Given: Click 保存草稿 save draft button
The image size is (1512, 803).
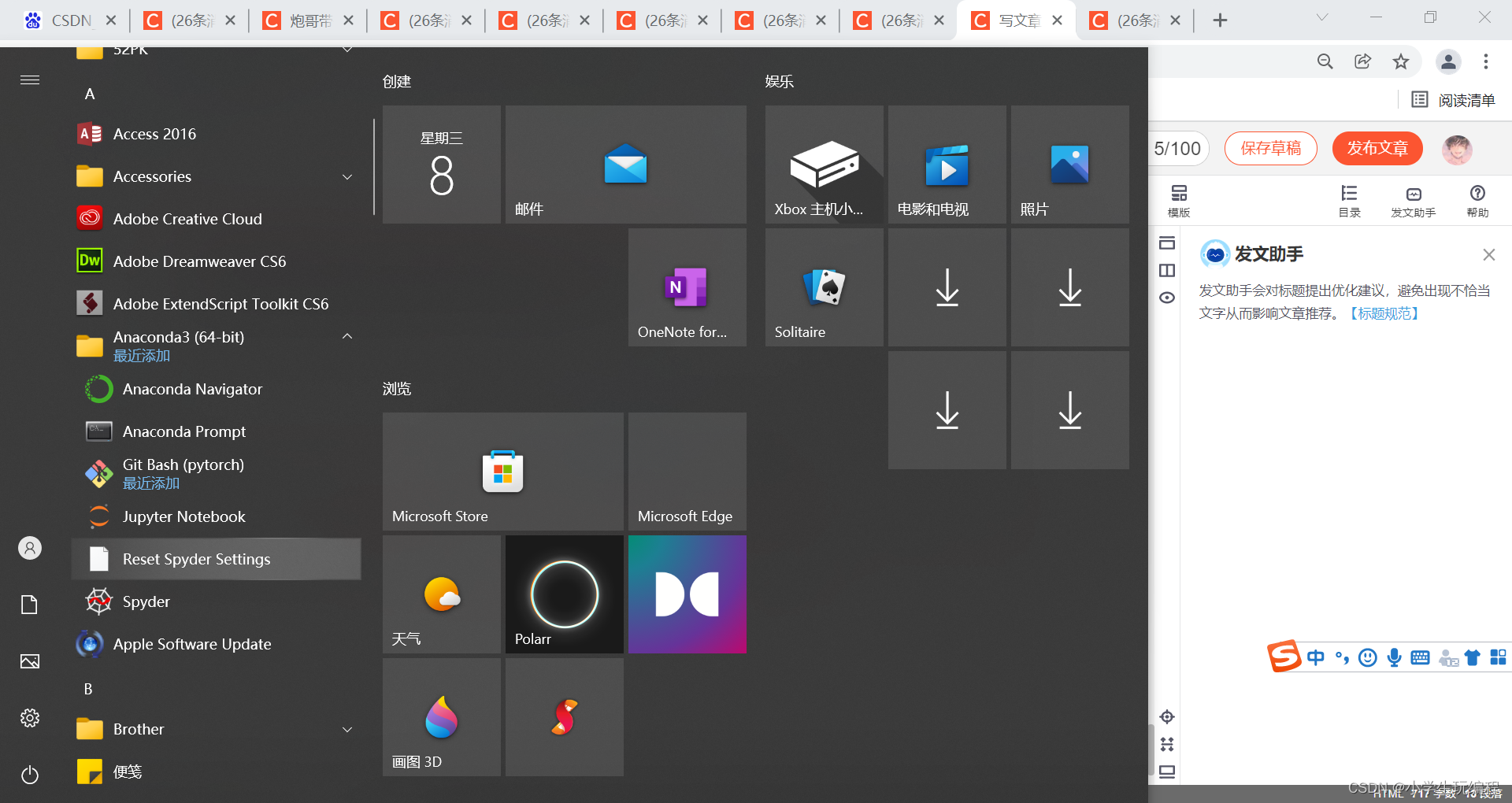Looking at the screenshot, I should click(x=1271, y=148).
